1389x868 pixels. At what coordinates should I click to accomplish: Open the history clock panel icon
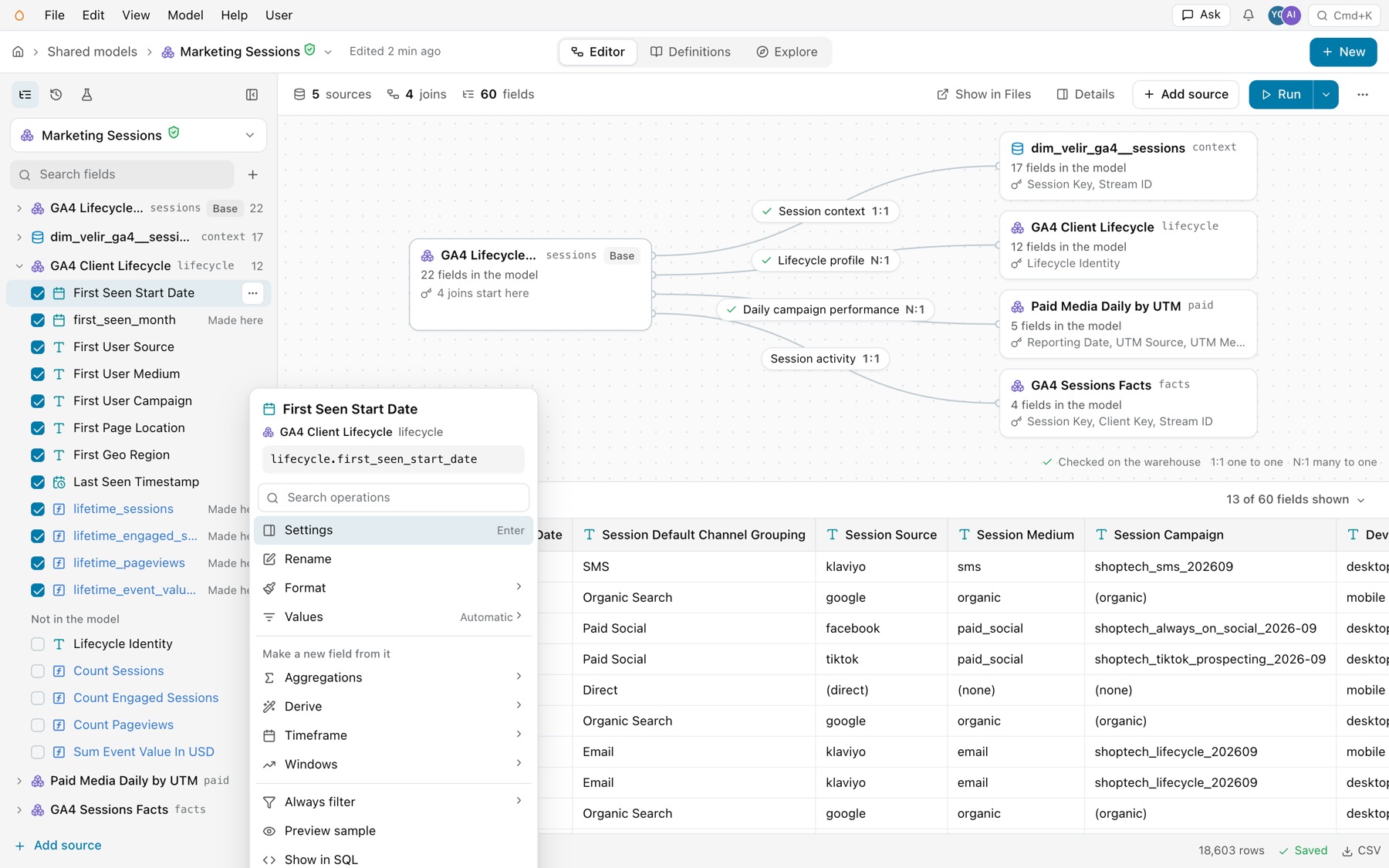[x=56, y=94]
